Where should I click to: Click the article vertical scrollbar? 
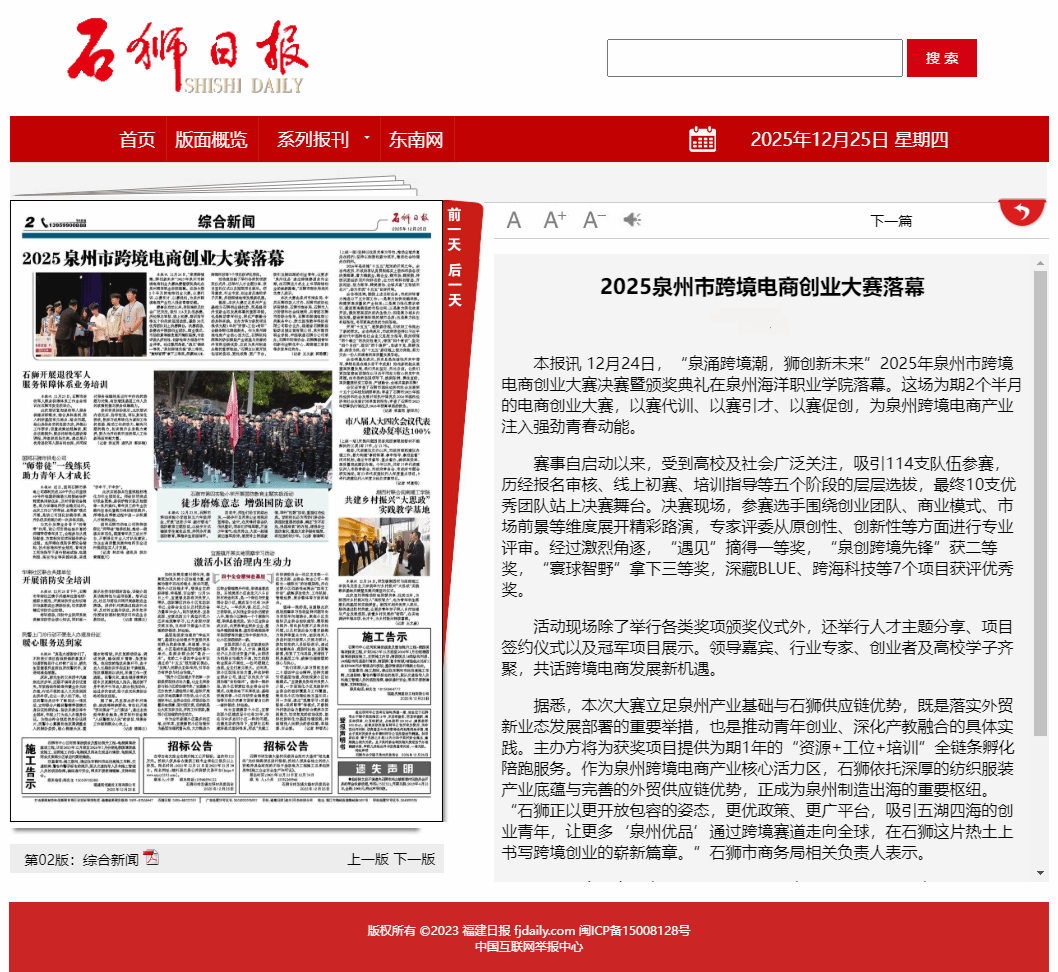(1040, 500)
